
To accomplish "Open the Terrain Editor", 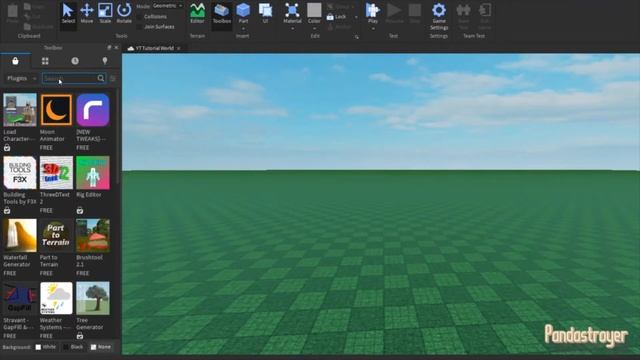I will (x=197, y=13).
